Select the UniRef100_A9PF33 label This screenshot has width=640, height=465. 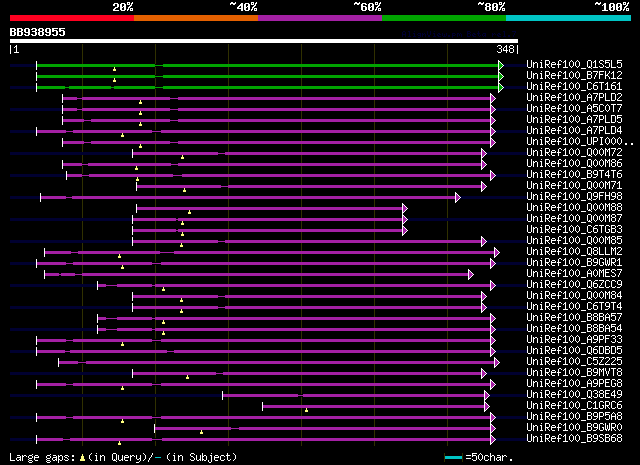(574, 339)
